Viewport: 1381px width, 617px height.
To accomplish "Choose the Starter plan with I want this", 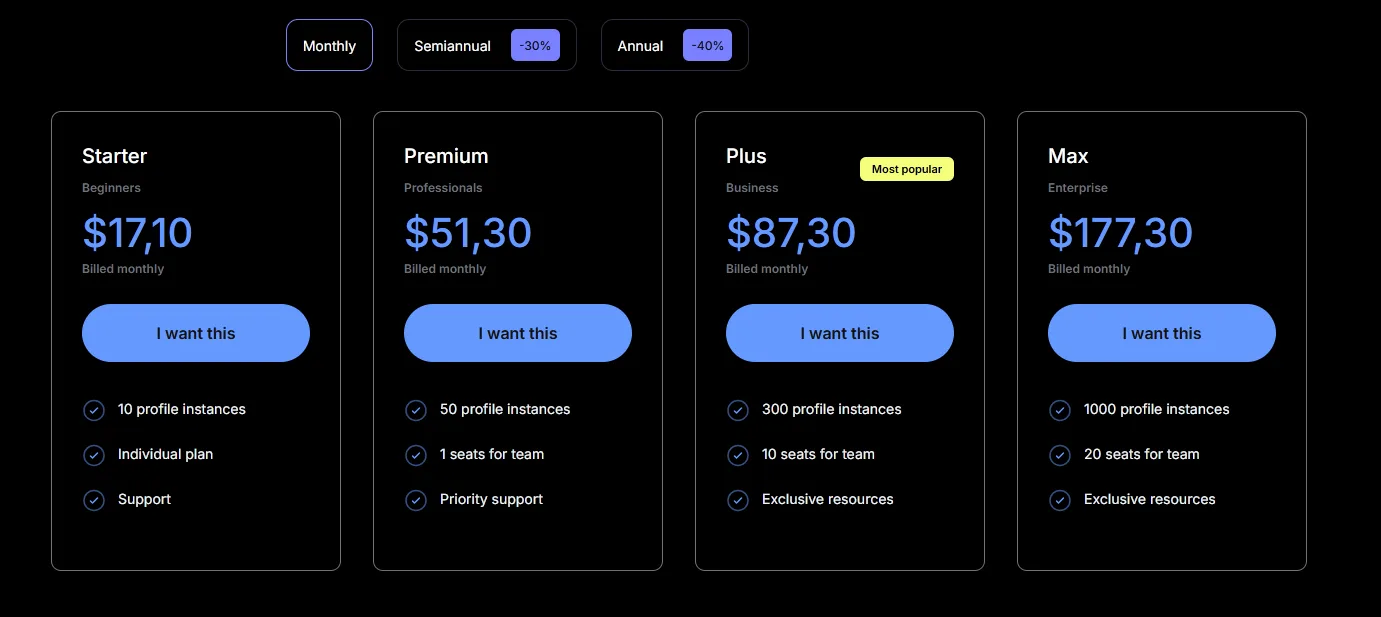I will (x=196, y=333).
